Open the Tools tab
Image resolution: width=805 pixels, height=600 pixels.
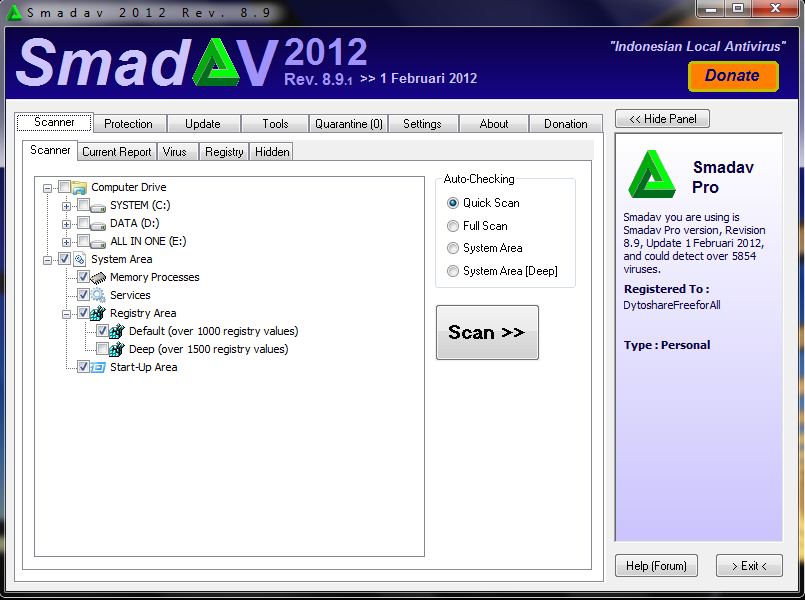(x=275, y=124)
